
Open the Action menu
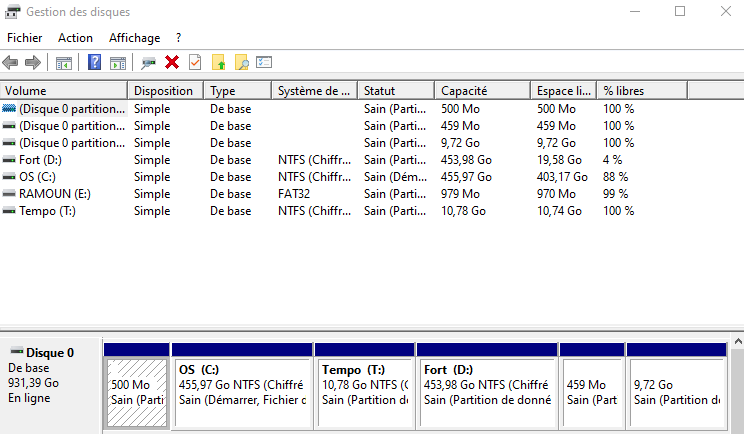(75, 37)
